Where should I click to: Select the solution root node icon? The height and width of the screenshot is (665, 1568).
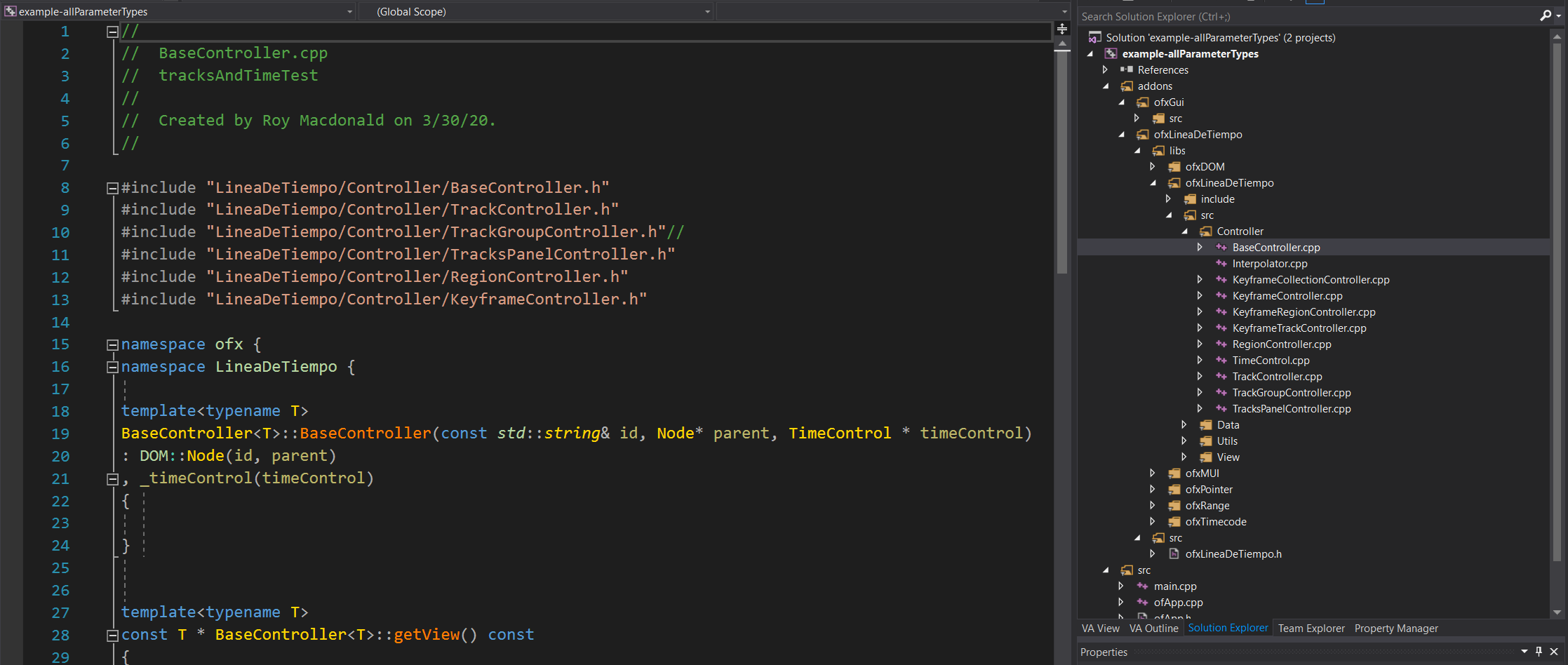(x=1094, y=37)
